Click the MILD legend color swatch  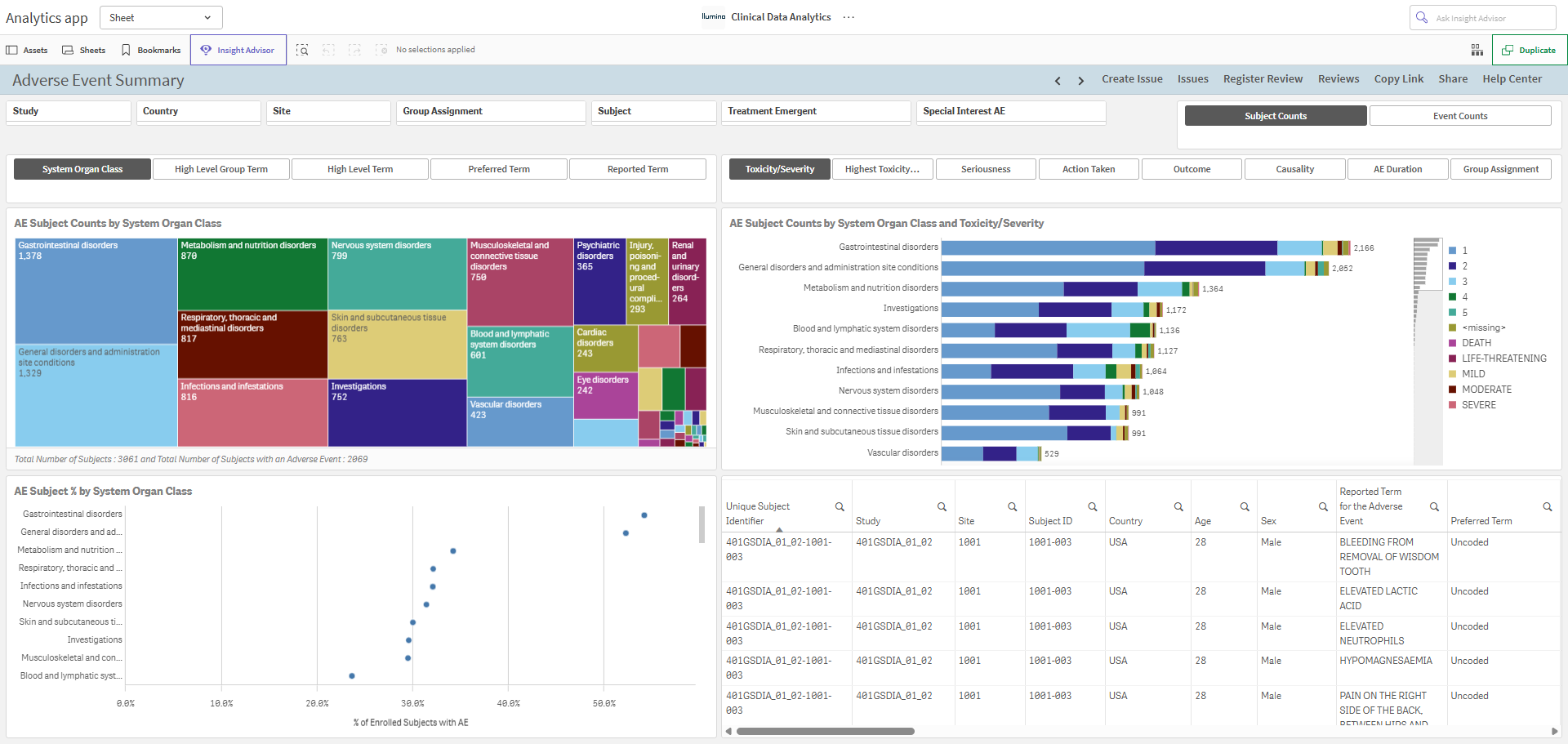click(x=1453, y=374)
